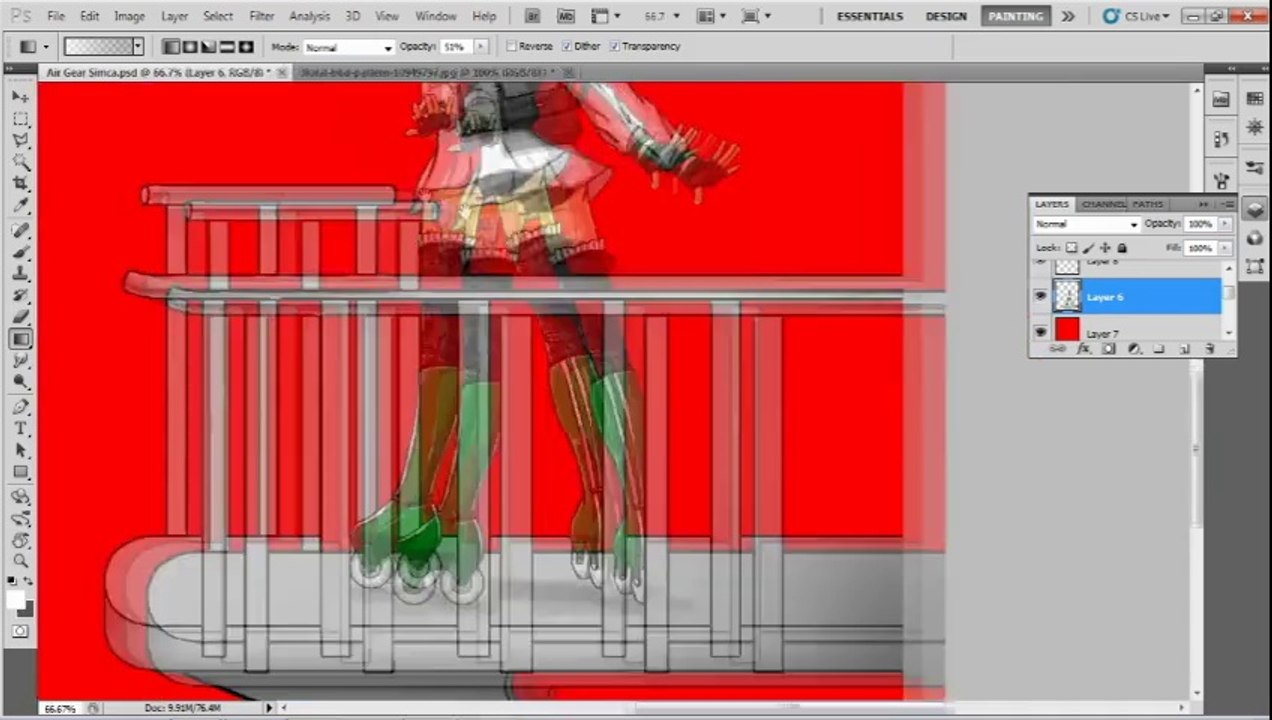This screenshot has height=720, width=1272.
Task: Select the Eraser tool
Action: point(21,318)
